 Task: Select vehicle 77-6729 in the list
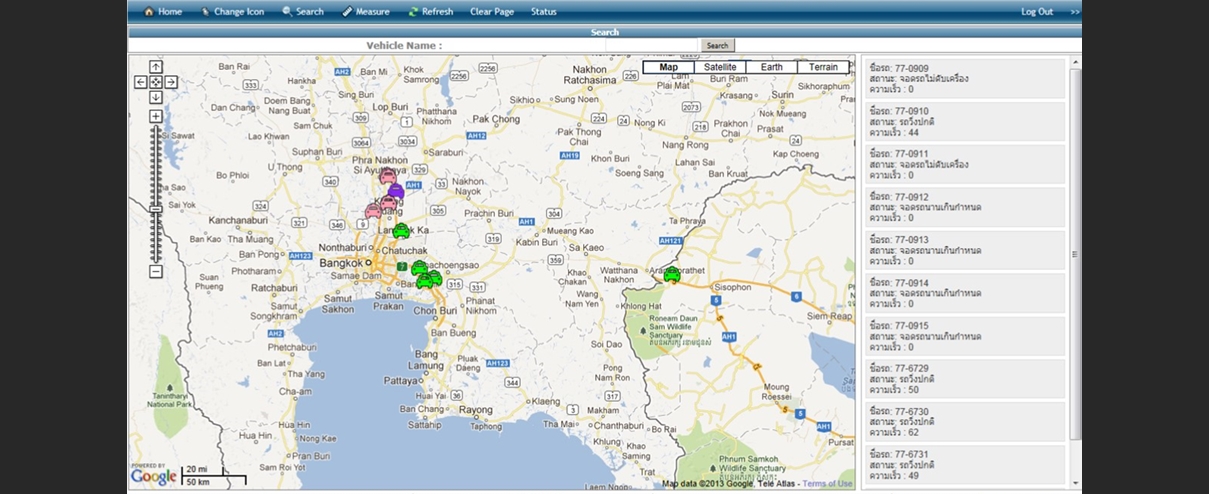click(965, 379)
